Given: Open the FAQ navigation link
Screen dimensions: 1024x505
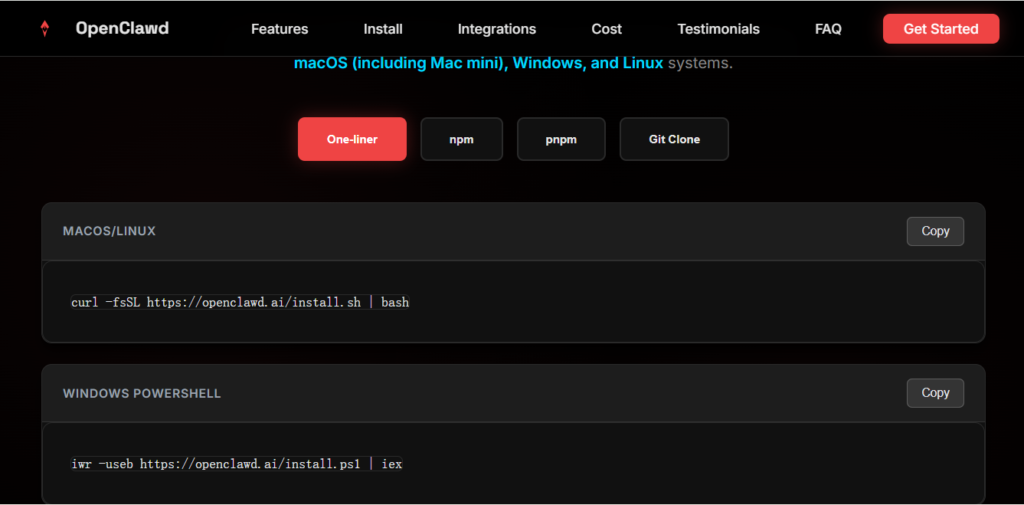Looking at the screenshot, I should click(x=828, y=29).
